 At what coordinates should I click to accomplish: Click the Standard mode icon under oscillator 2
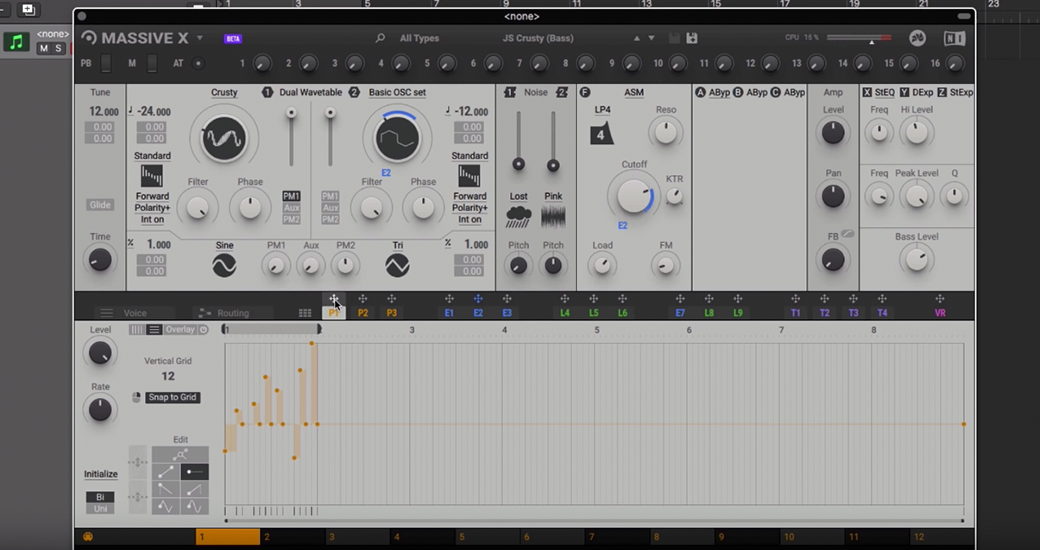[469, 176]
